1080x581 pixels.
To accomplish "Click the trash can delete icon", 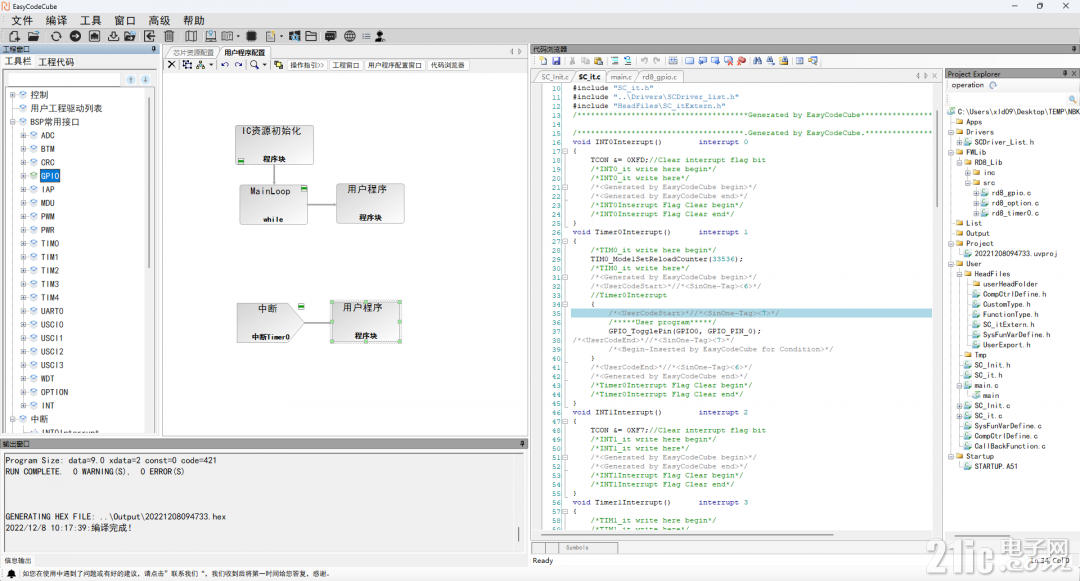I will pos(169,36).
